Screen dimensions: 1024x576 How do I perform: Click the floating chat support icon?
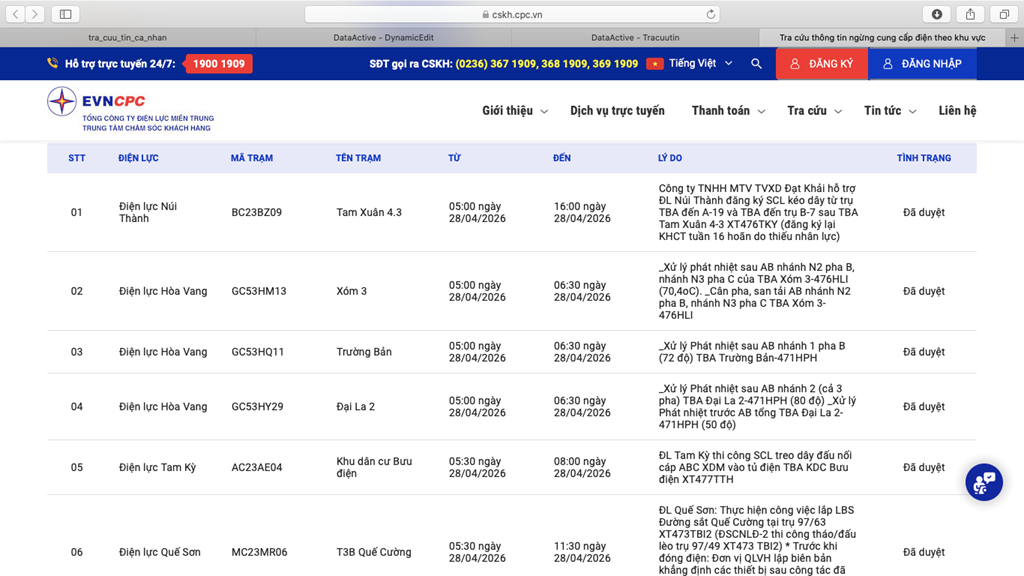point(983,482)
